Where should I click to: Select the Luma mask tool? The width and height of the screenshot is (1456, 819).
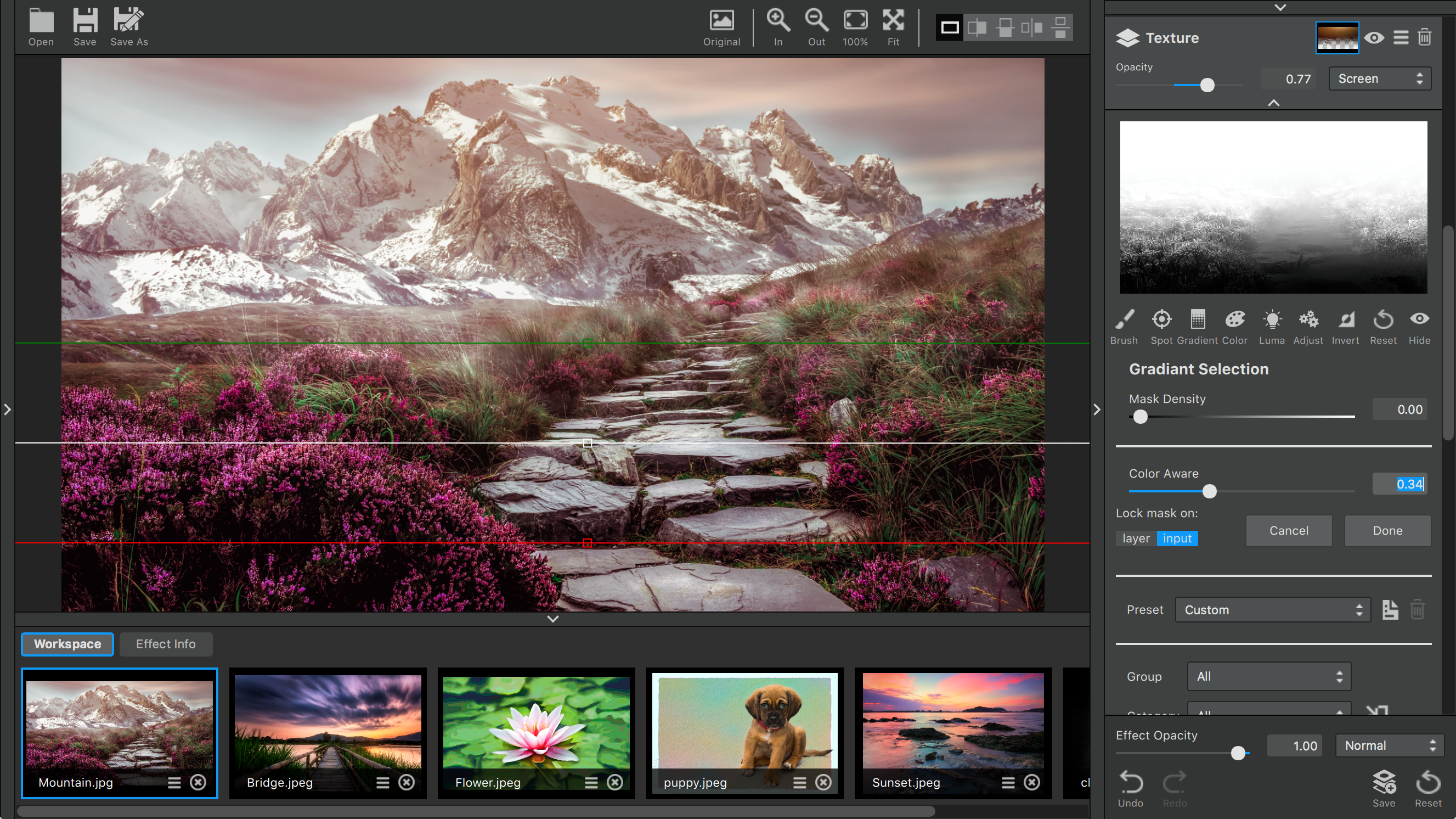1272,327
